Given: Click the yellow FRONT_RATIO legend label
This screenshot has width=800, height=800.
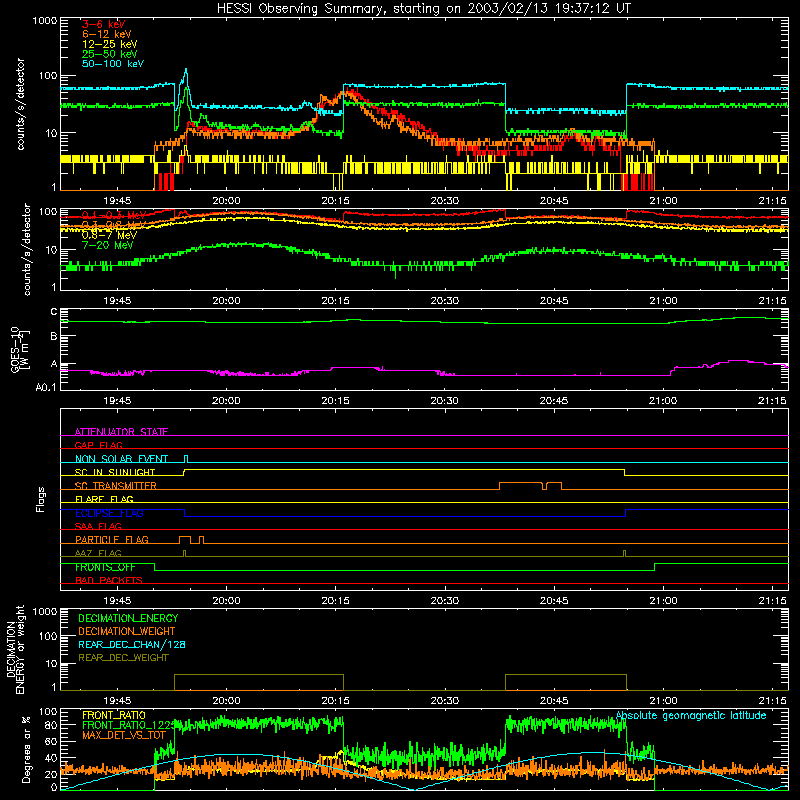Looking at the screenshot, I should 114,715.
